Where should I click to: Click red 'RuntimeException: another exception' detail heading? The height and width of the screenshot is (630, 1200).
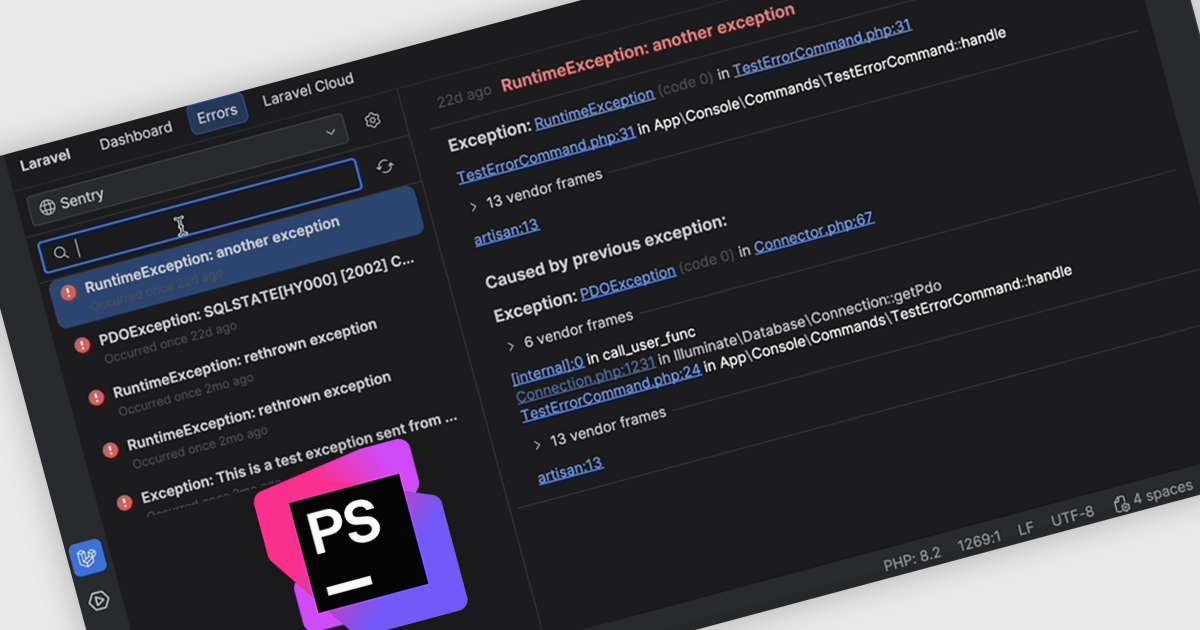648,47
